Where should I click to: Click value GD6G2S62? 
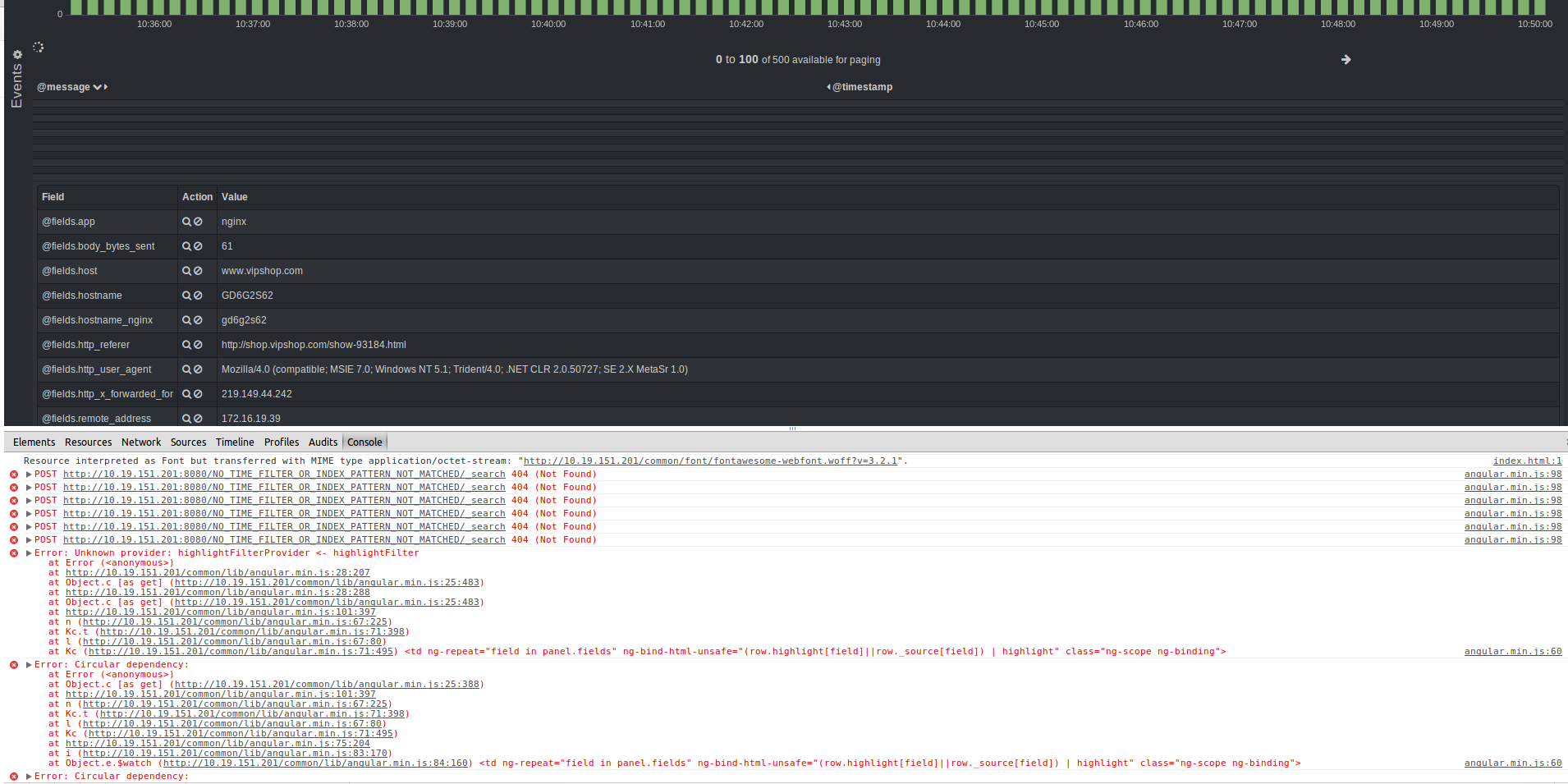tap(247, 296)
